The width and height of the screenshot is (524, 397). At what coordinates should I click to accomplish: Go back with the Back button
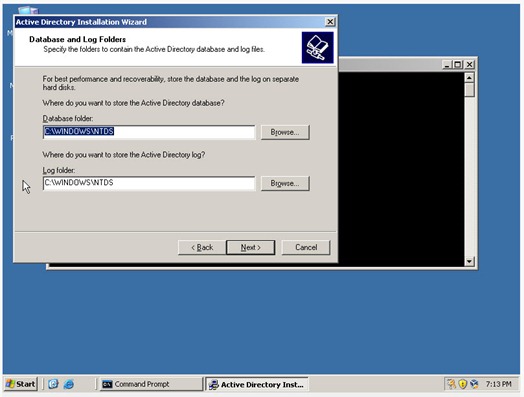(202, 247)
